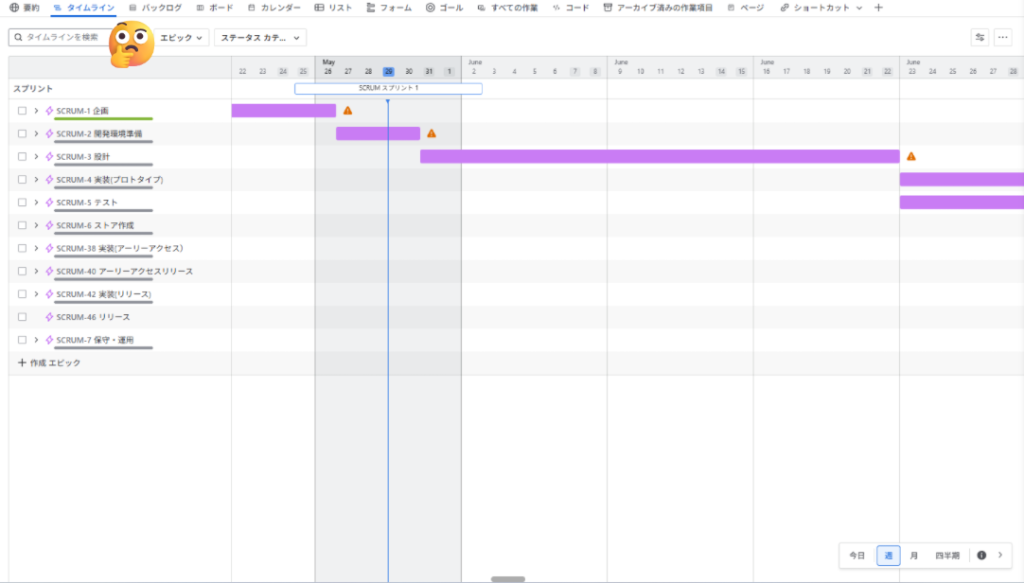Screen dimensions: 1024x583
Task: Click the 今日 button
Action: coord(857,555)
